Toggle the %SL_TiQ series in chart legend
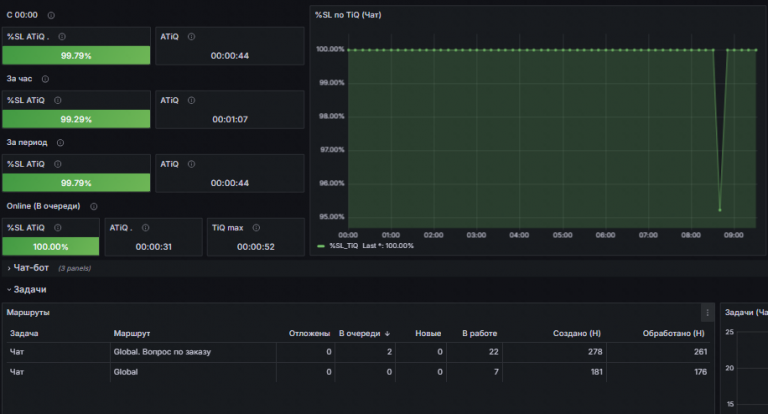 [343, 246]
